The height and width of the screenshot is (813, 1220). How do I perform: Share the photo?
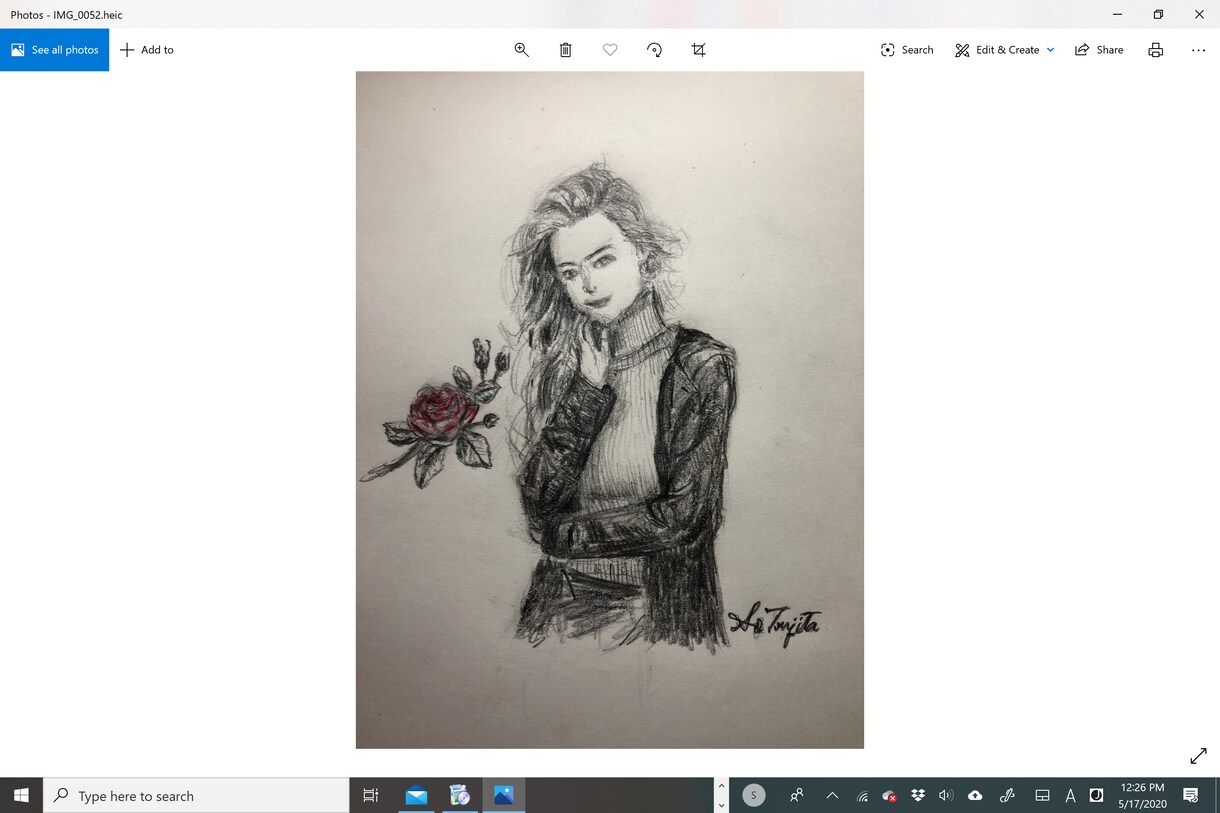point(1099,50)
